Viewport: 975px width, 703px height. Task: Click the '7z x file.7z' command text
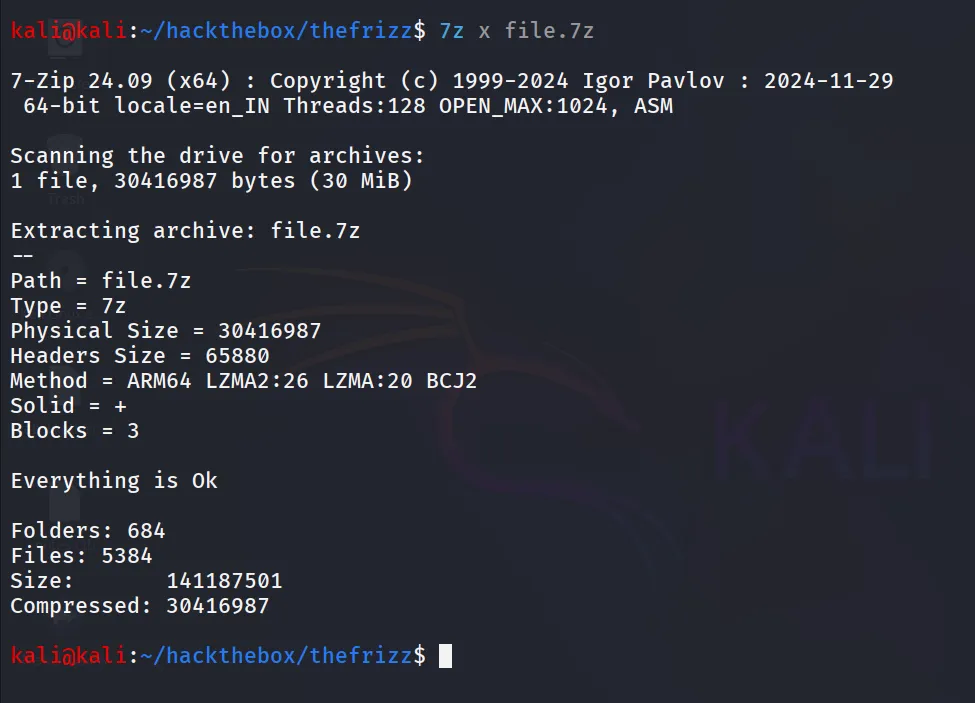point(516,30)
